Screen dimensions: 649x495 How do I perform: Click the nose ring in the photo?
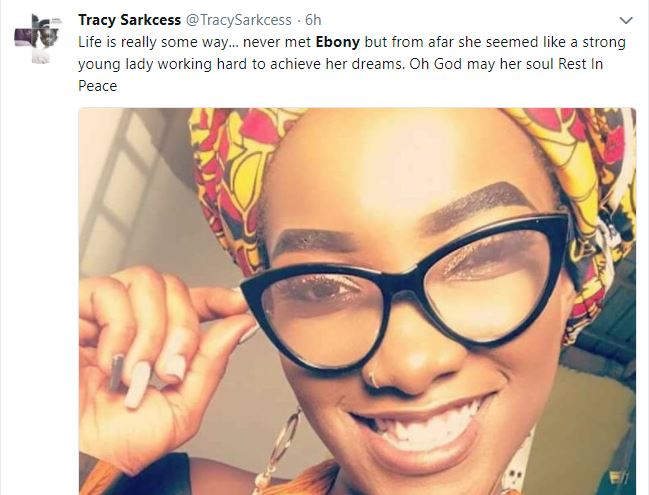pos(373,380)
